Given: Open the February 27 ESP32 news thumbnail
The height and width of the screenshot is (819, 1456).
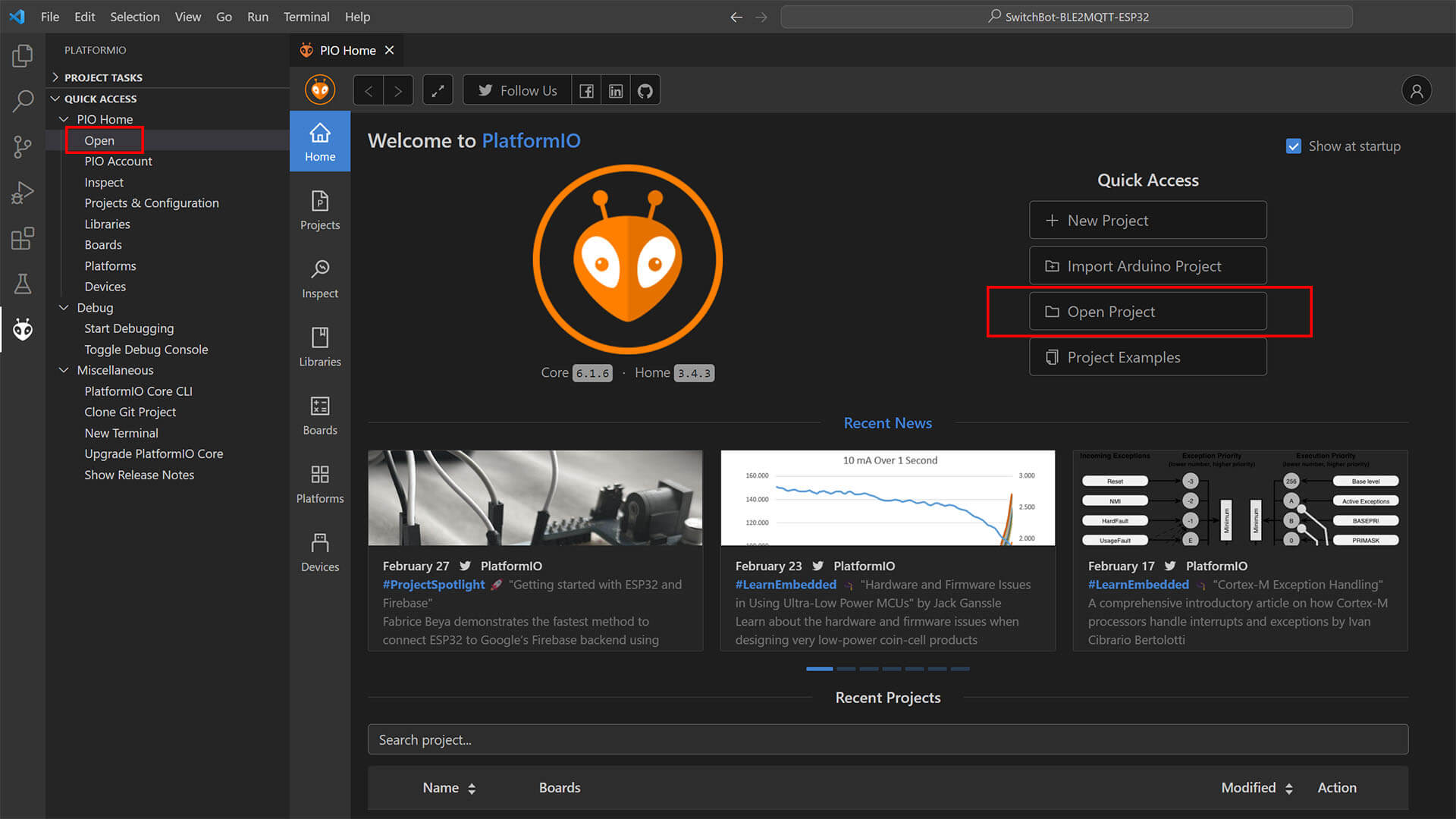Looking at the screenshot, I should [535, 497].
